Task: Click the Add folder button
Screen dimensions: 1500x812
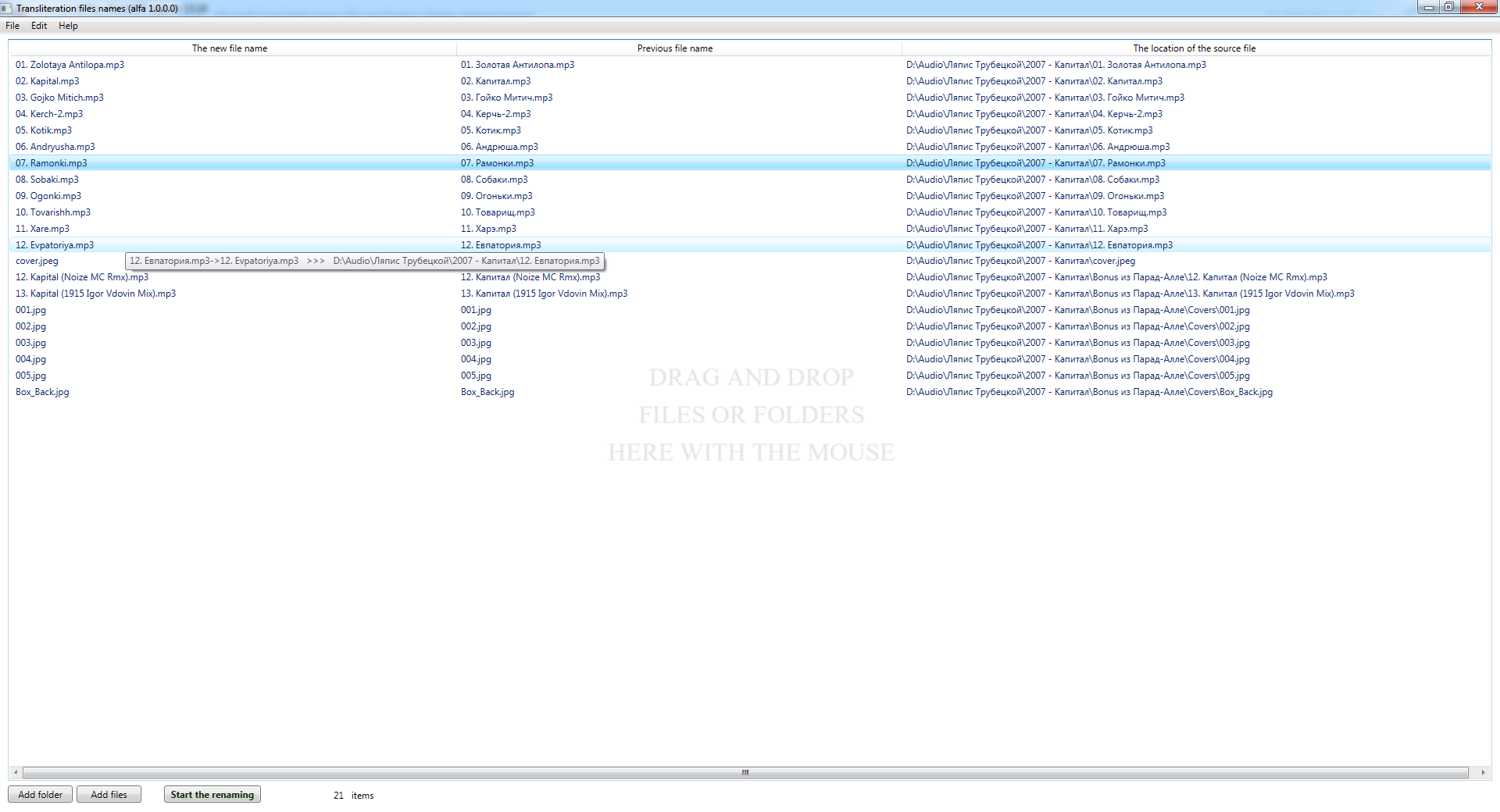Action: (x=41, y=794)
